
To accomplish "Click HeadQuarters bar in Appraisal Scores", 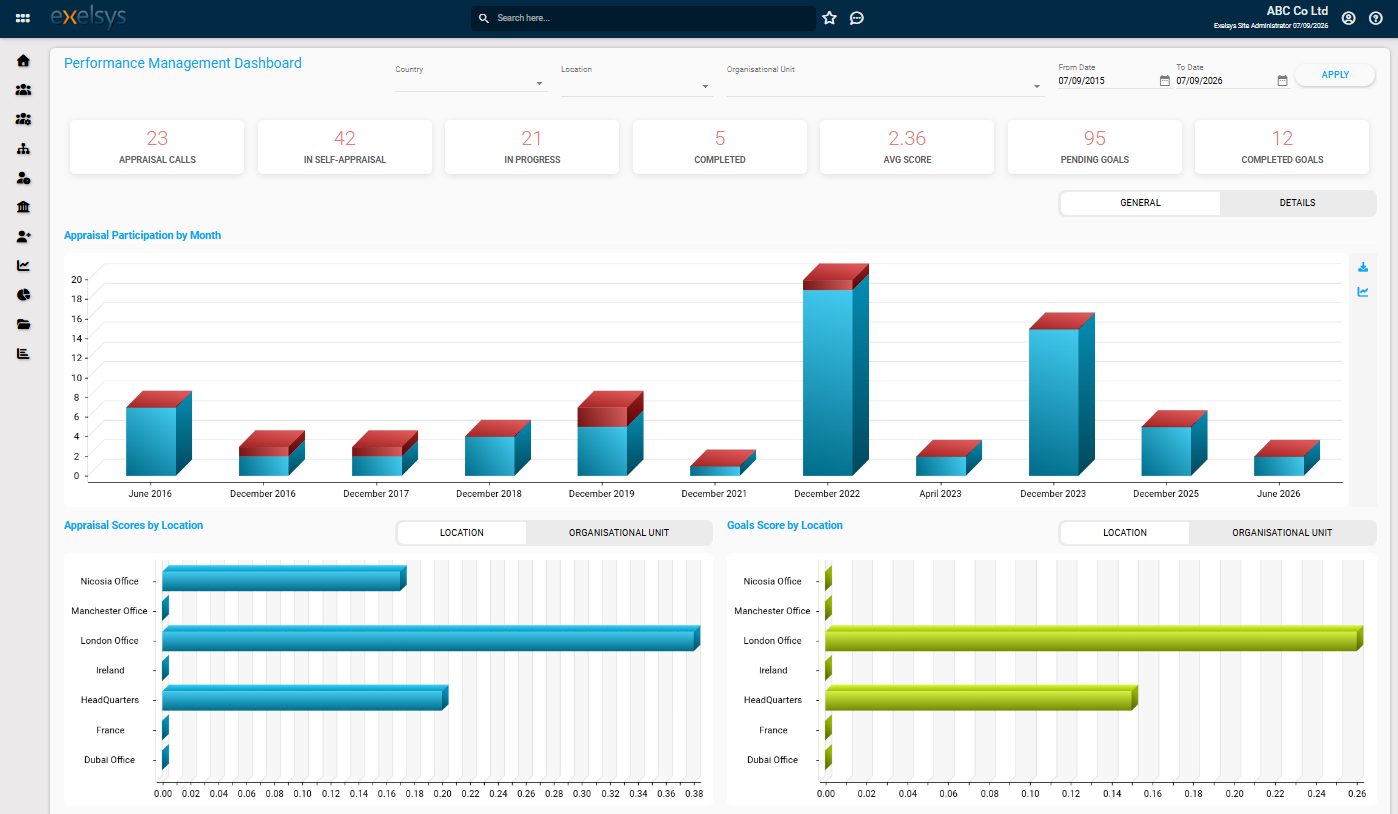I will (x=304, y=699).
